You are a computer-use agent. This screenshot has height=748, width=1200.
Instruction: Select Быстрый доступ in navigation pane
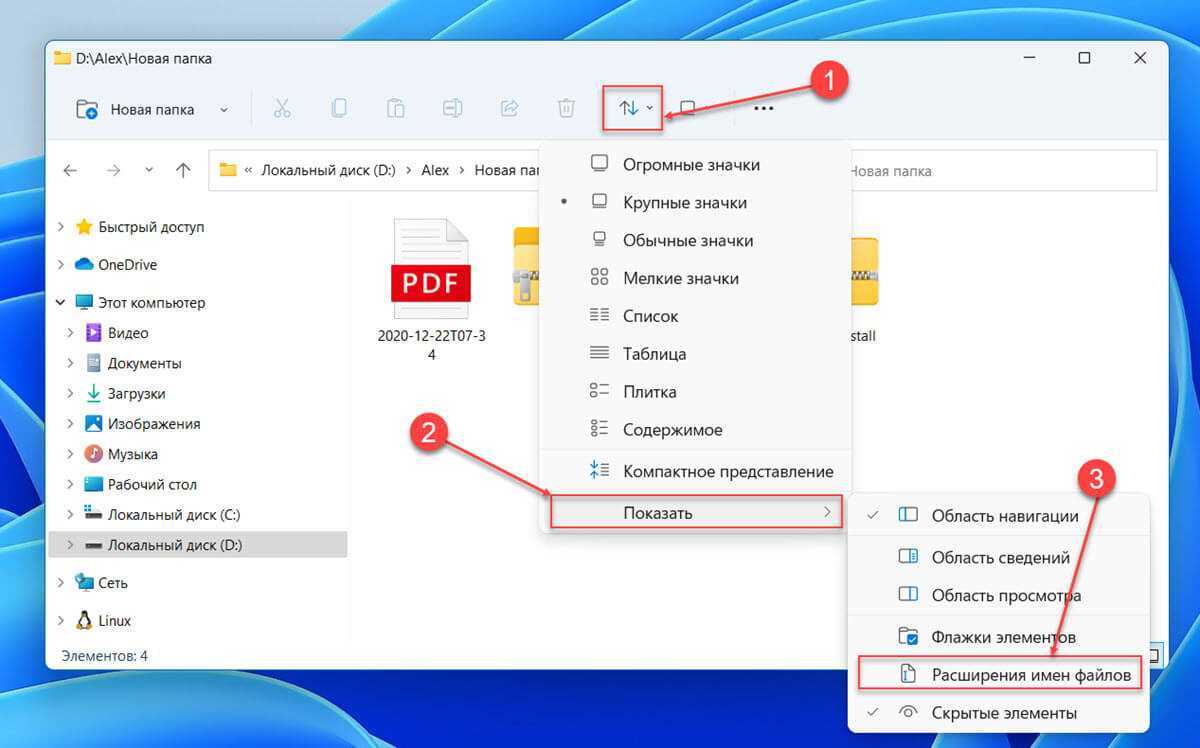[151, 227]
